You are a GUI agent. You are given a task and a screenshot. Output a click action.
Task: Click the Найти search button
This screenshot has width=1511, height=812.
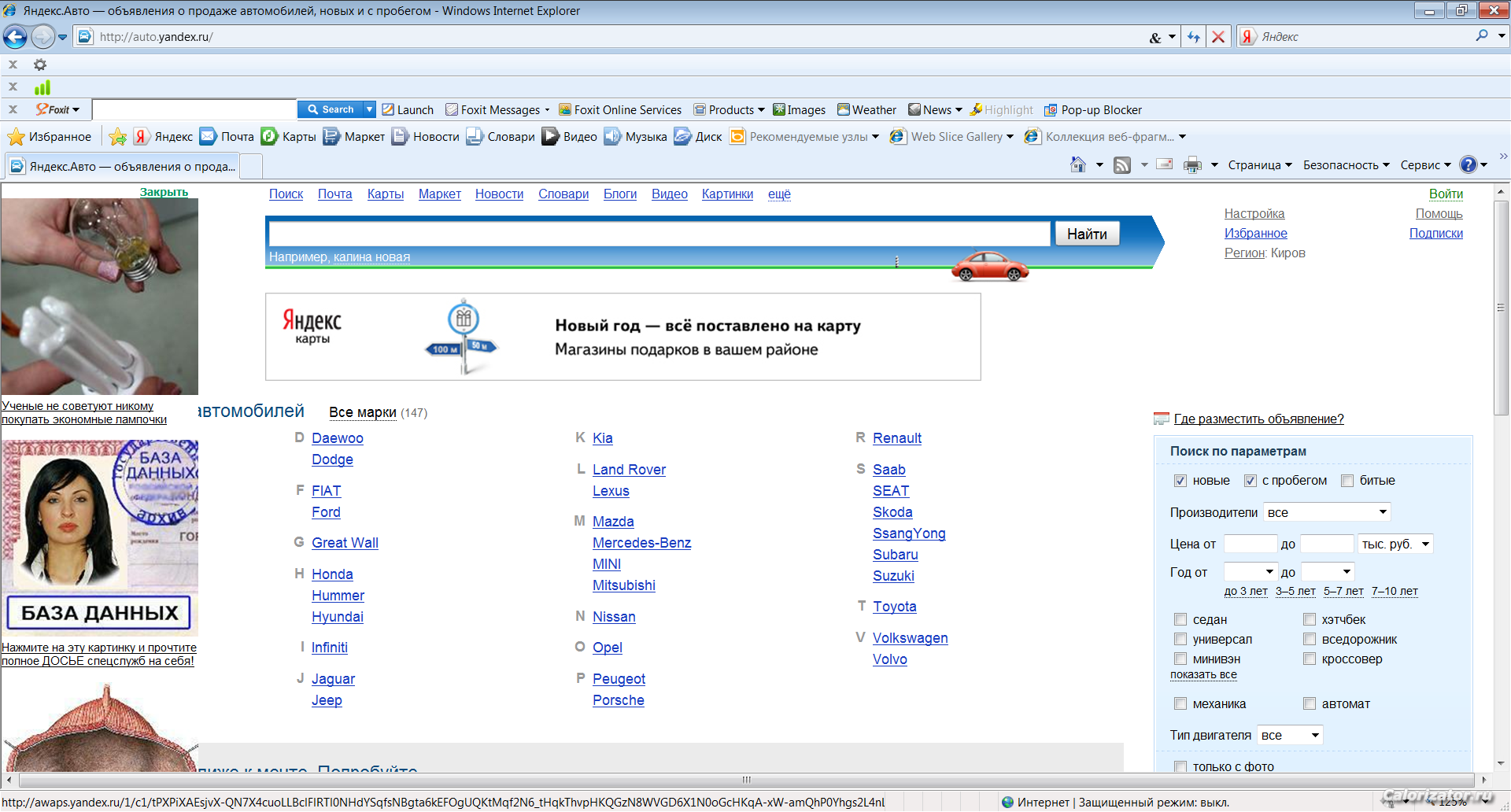1087,234
